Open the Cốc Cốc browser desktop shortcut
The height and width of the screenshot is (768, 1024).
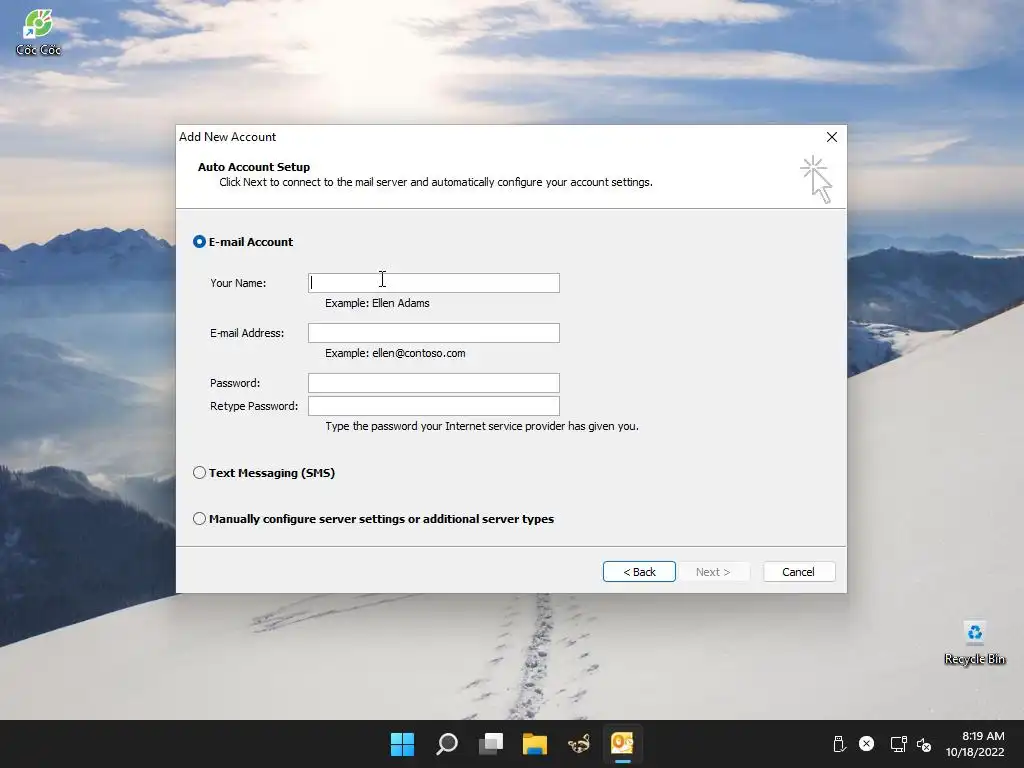[38, 33]
